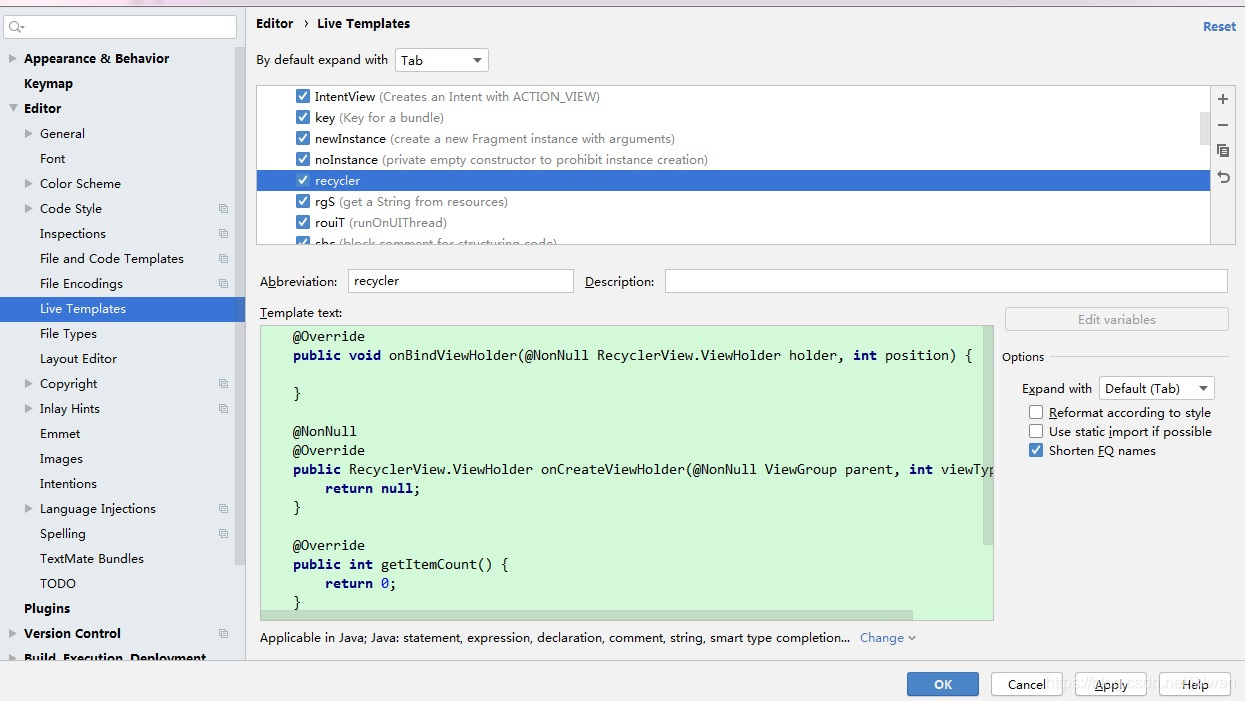Image resolution: width=1245 pixels, height=701 pixels.
Task: Remove selected template with minus icon
Action: pos(1223,125)
